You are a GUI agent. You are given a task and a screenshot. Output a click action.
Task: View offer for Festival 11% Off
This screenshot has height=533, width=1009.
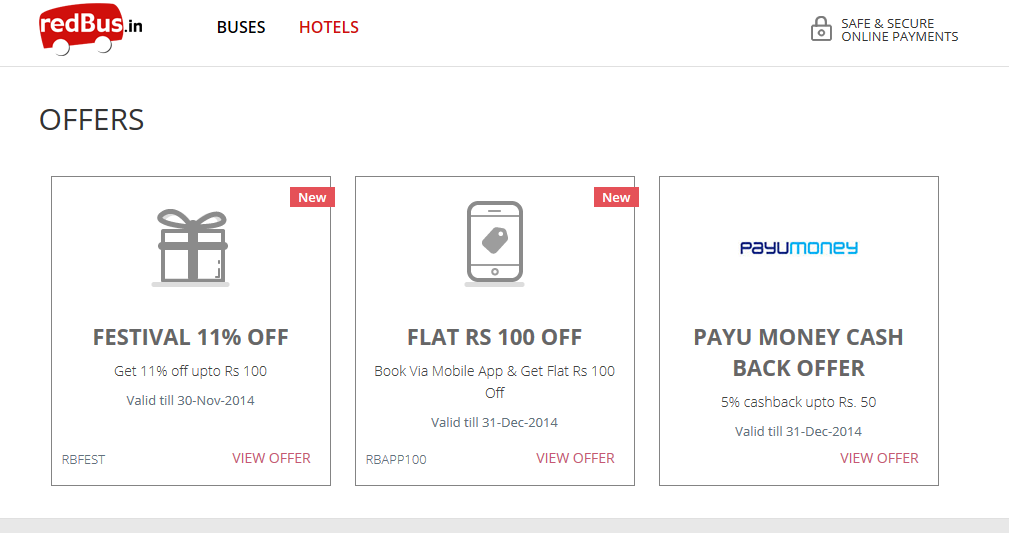click(x=271, y=458)
